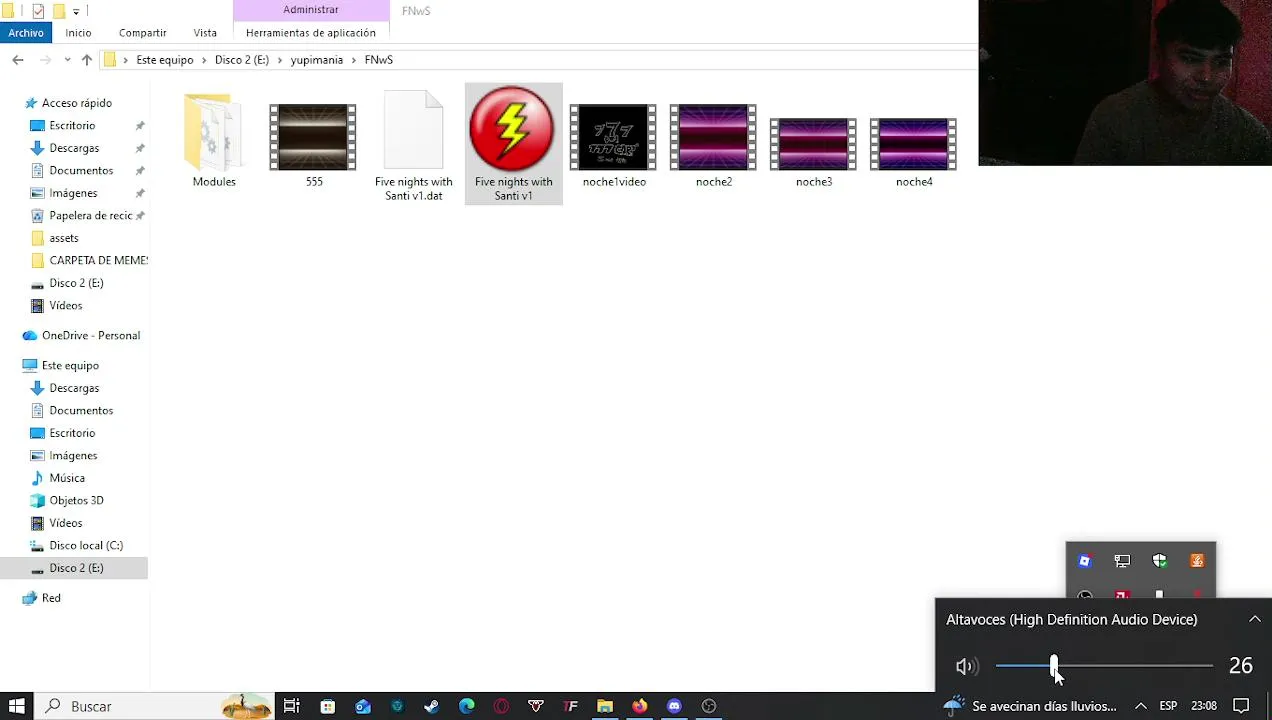Open OBS Studio from the taskbar

709,706
